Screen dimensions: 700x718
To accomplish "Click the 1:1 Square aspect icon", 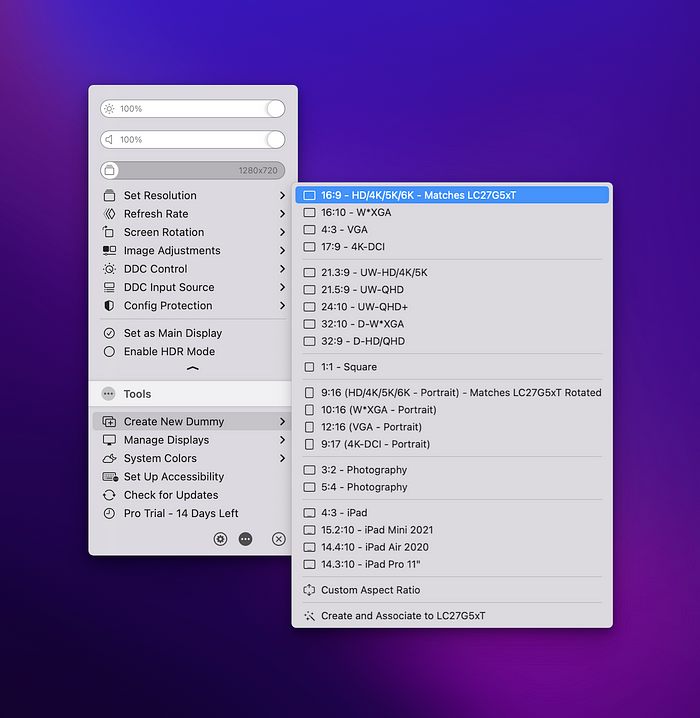I will [309, 367].
